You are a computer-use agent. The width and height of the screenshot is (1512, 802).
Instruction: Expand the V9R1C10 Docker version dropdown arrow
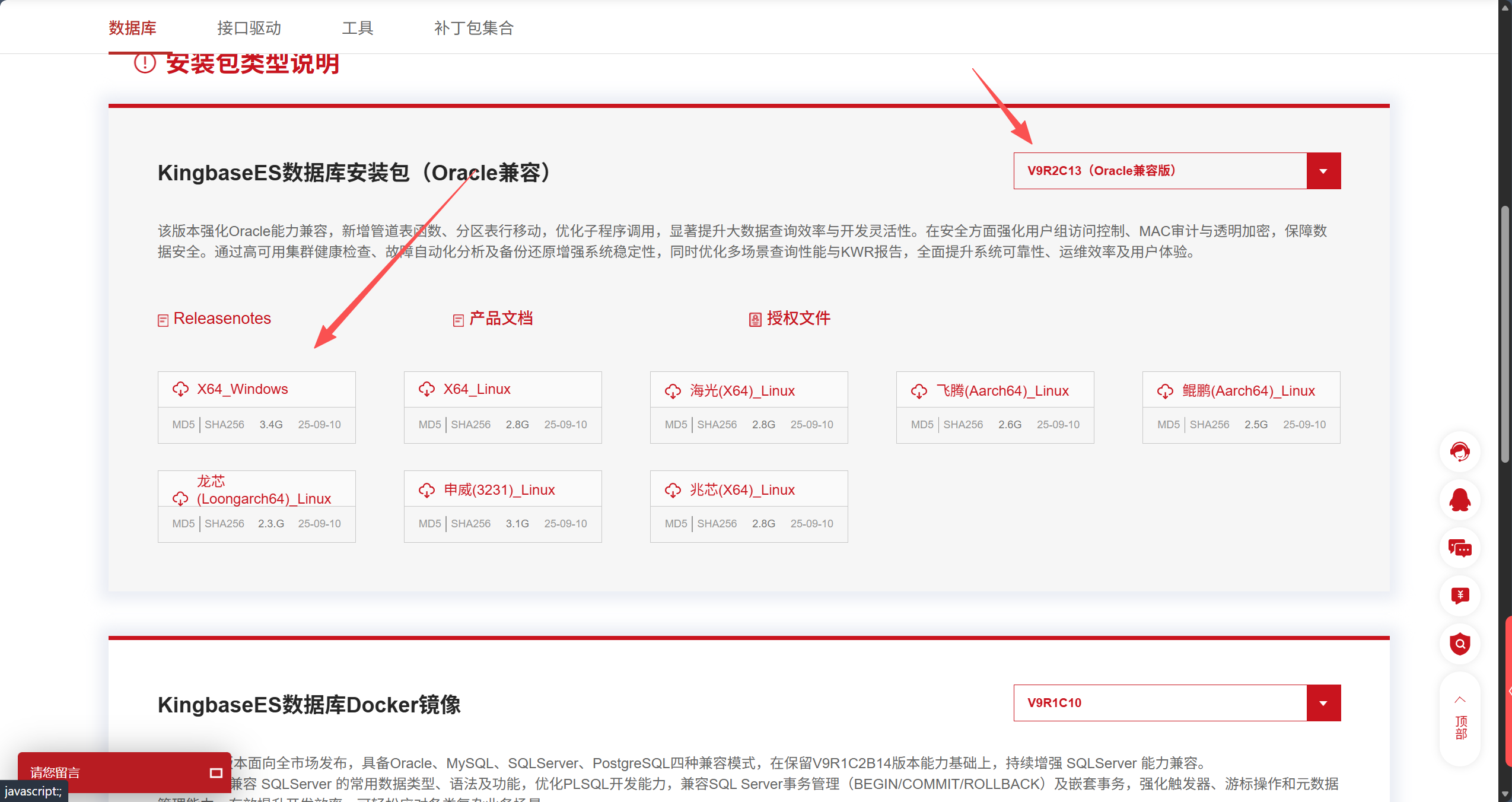1323,703
